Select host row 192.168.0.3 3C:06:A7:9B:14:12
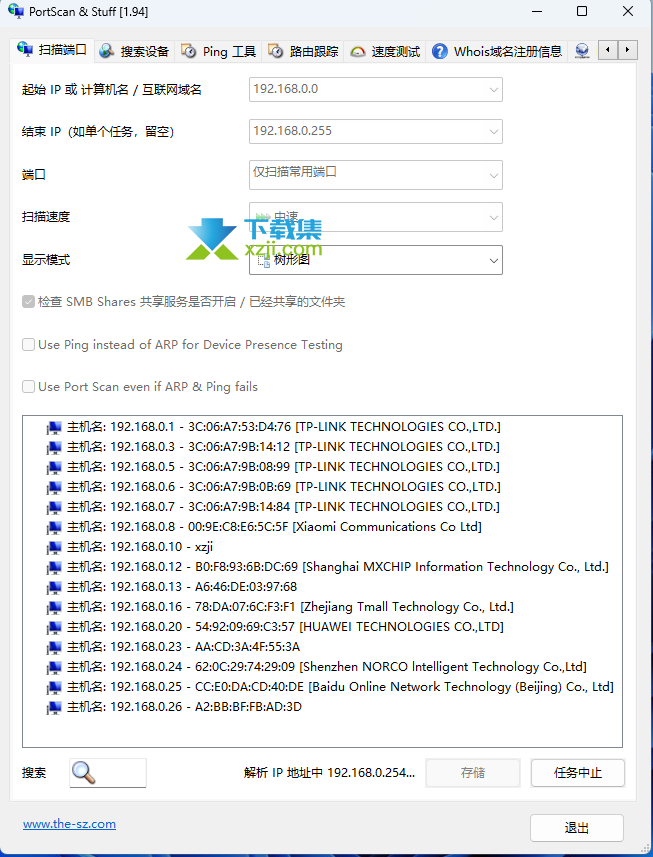Screen dimensions: 653x857 [x=274, y=447]
